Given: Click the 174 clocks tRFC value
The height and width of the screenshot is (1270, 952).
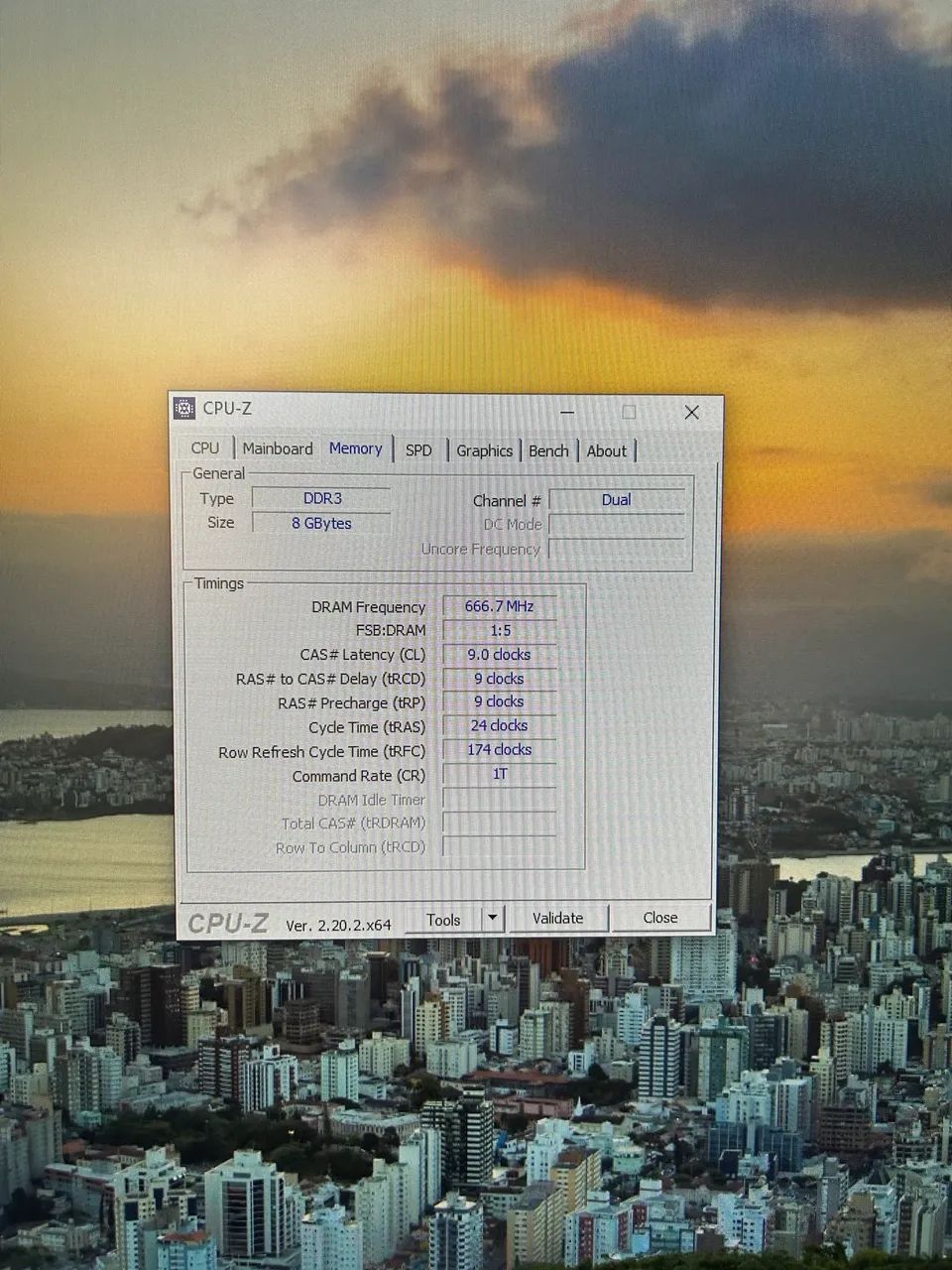Looking at the screenshot, I should pyautogui.click(x=500, y=750).
